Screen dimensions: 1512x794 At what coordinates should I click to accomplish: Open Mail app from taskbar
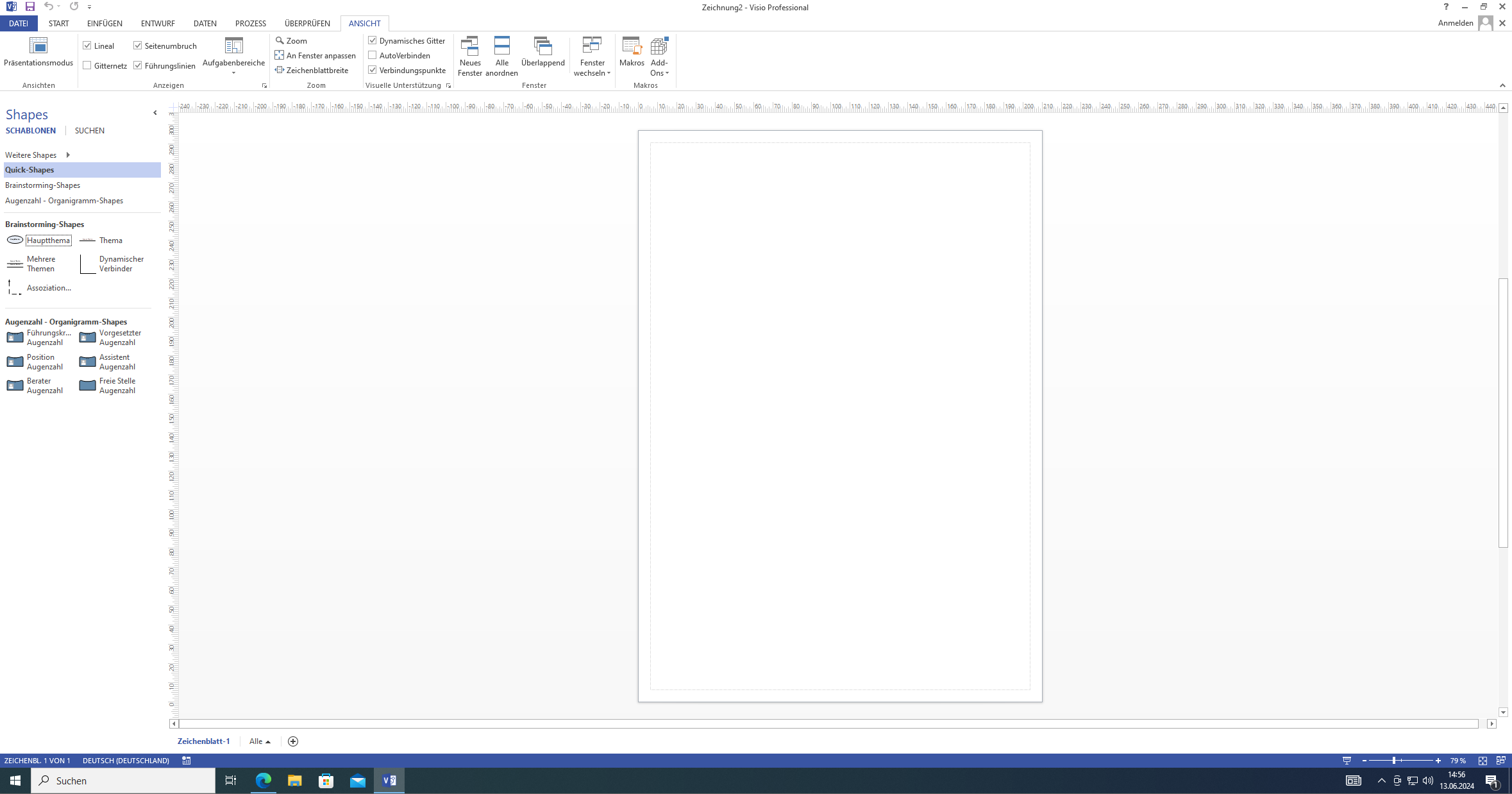point(358,781)
